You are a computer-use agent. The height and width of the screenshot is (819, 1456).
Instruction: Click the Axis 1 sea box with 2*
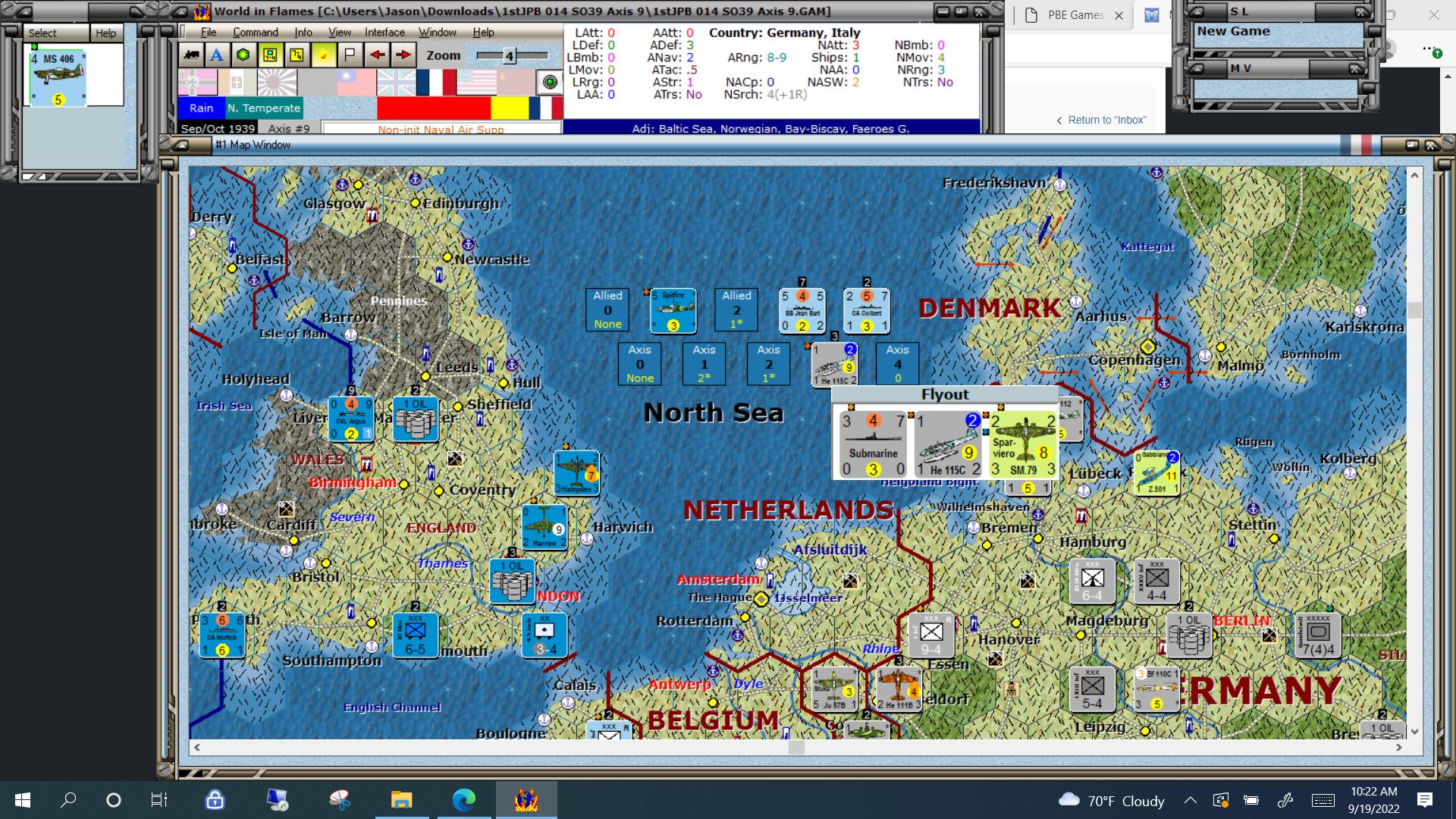click(704, 363)
